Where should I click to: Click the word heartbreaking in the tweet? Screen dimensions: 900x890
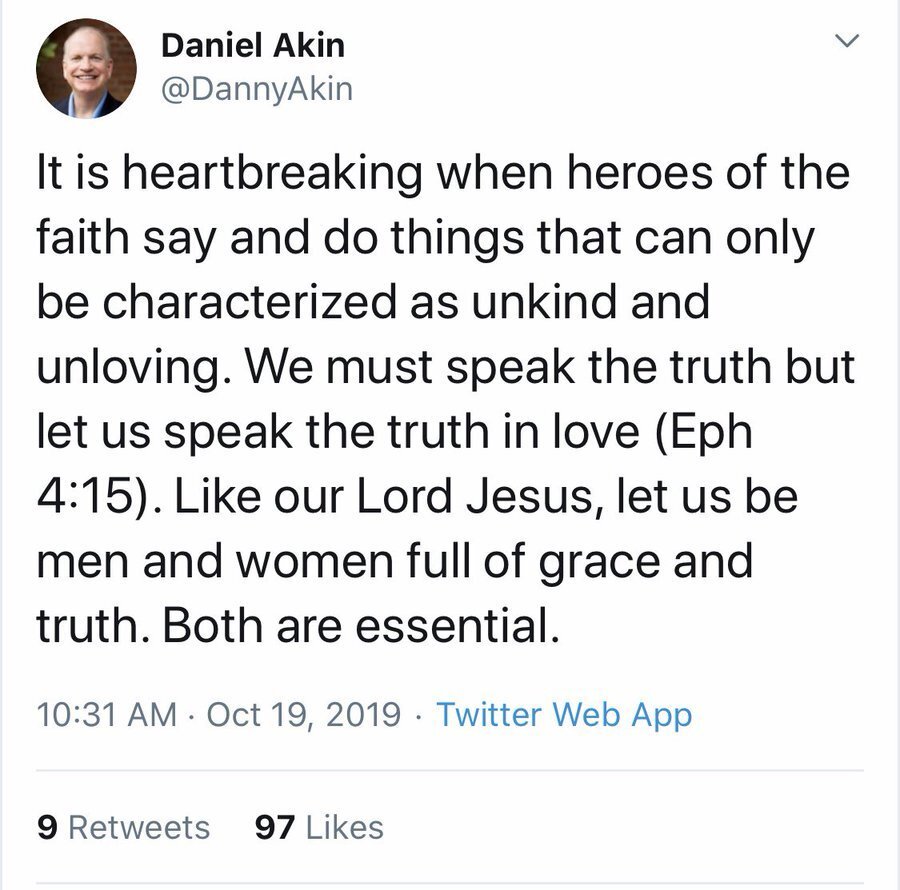[273, 174]
